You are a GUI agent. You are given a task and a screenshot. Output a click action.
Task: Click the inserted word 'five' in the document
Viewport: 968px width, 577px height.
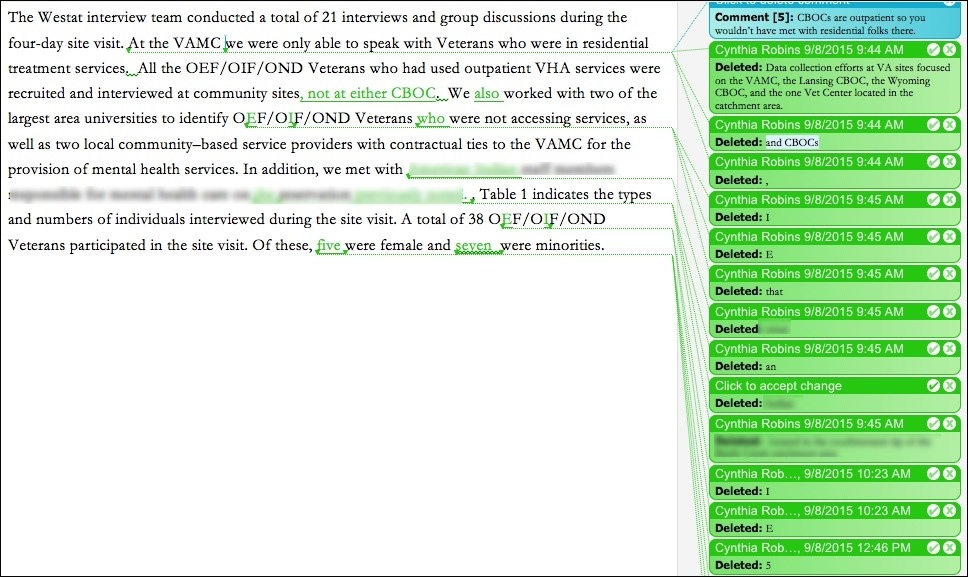pyautogui.click(x=329, y=245)
